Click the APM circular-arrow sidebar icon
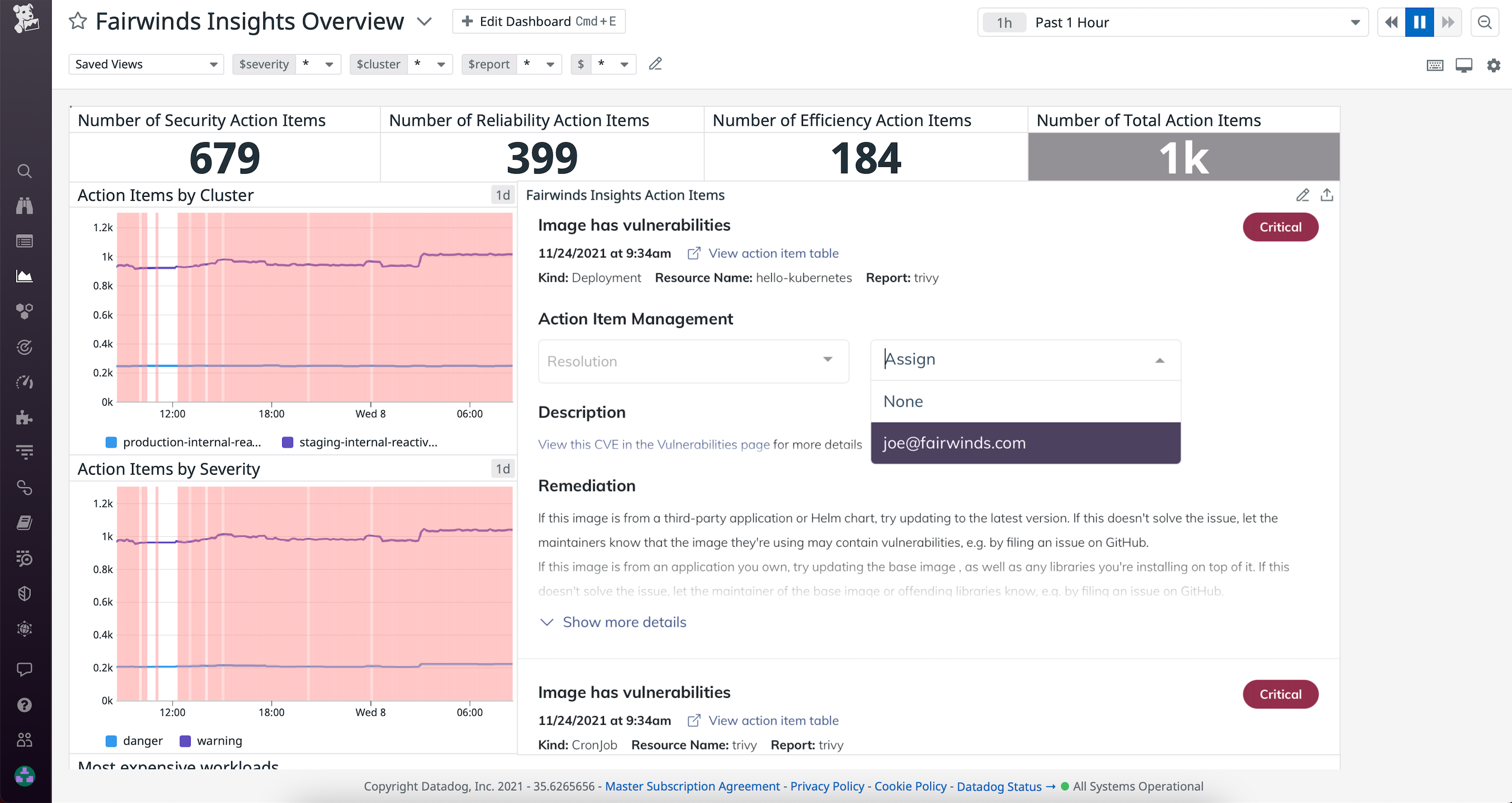The image size is (1512, 803). (x=25, y=347)
